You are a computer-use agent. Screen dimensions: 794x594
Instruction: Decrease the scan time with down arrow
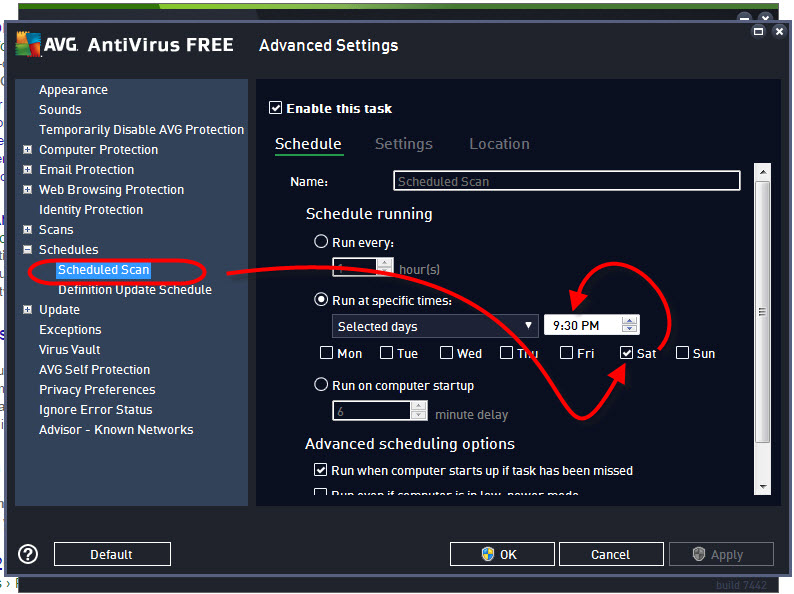tap(629, 329)
